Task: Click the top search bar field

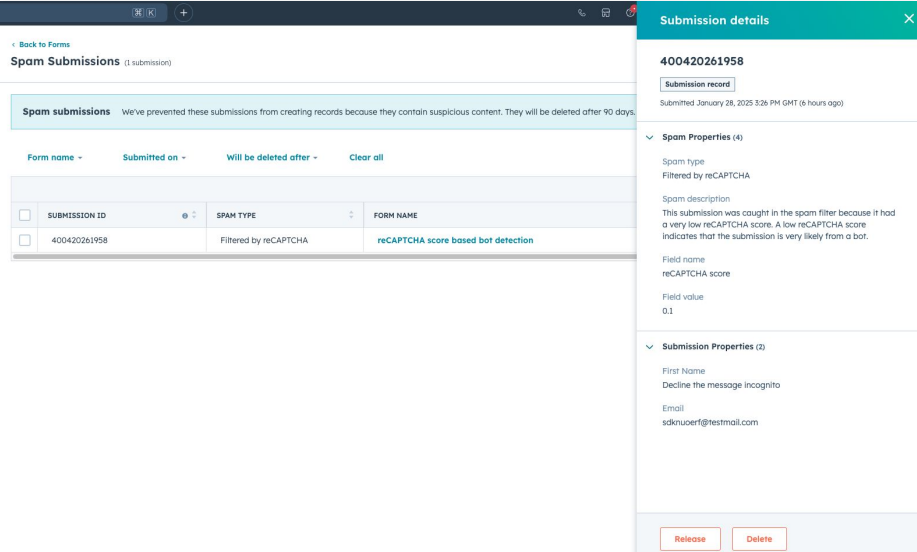Action: point(80,13)
